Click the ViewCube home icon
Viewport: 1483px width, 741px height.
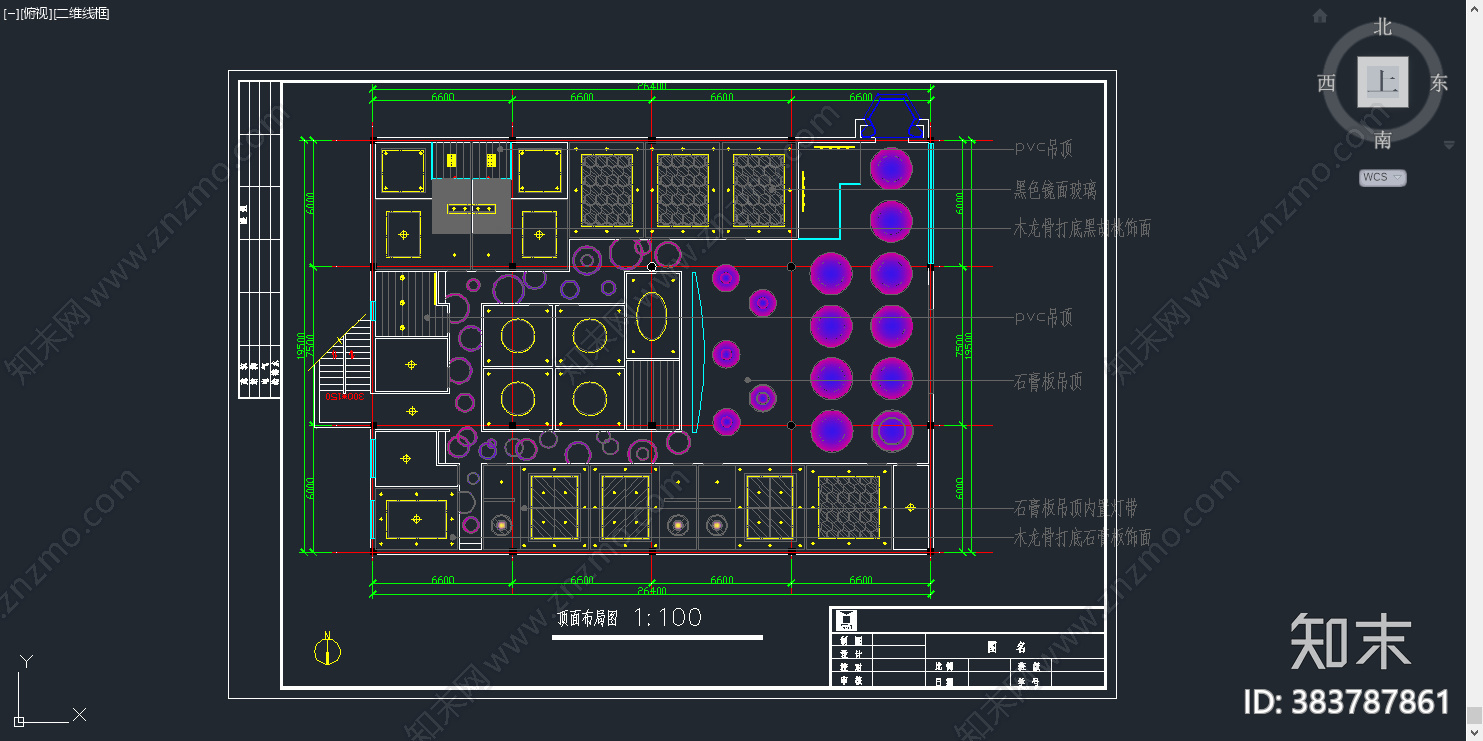1320,16
